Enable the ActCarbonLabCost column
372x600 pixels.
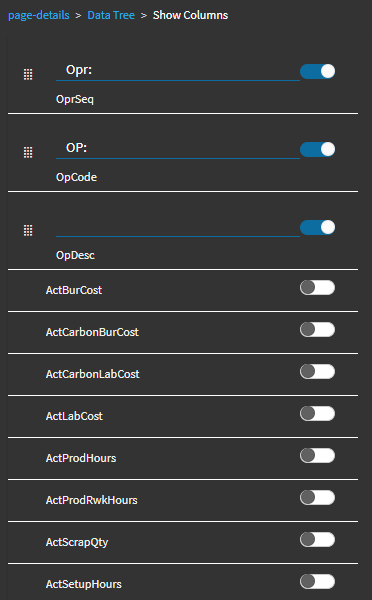click(x=317, y=372)
